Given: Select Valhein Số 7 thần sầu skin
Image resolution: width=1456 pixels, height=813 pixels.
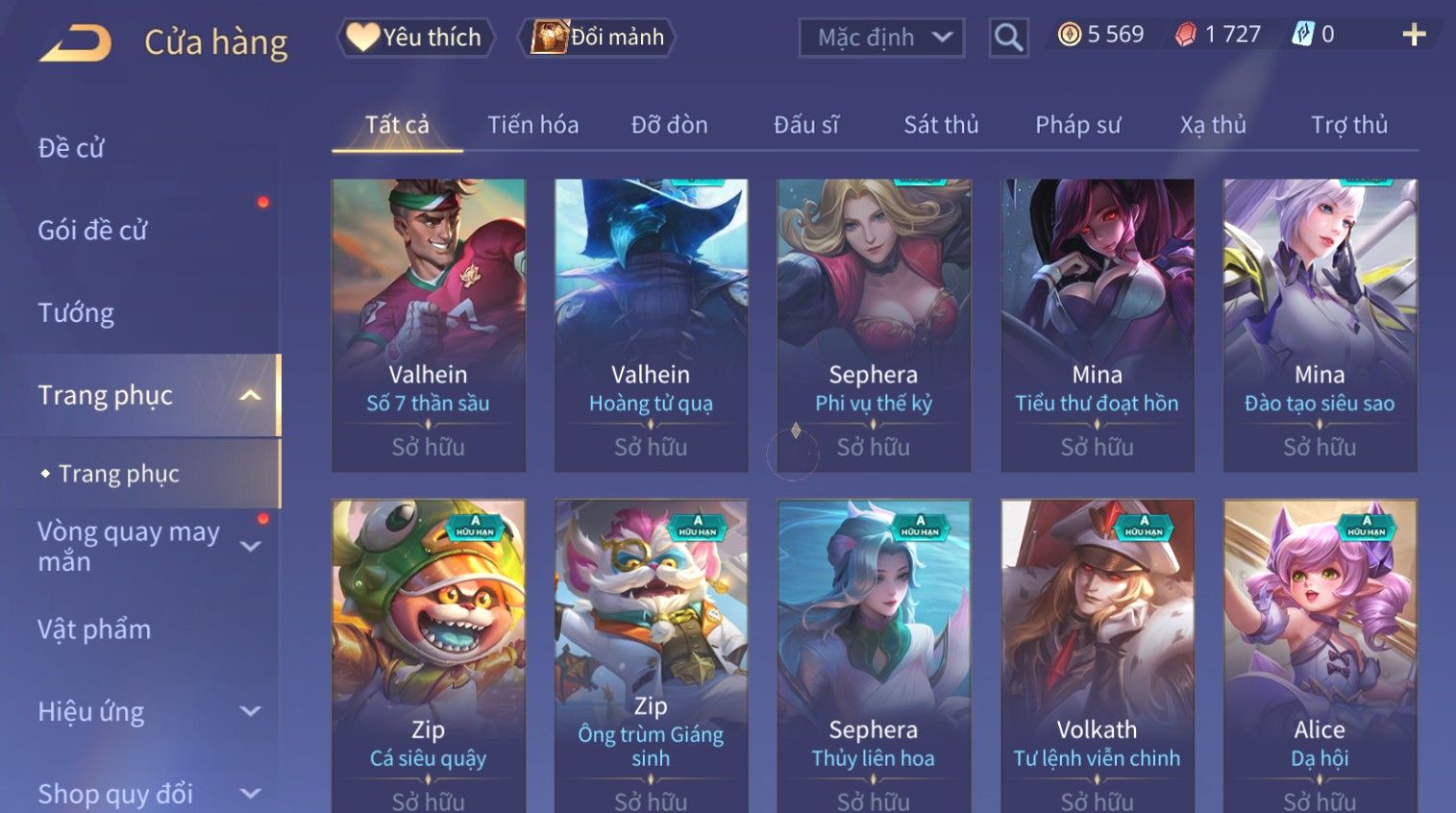Looking at the screenshot, I should (429, 325).
